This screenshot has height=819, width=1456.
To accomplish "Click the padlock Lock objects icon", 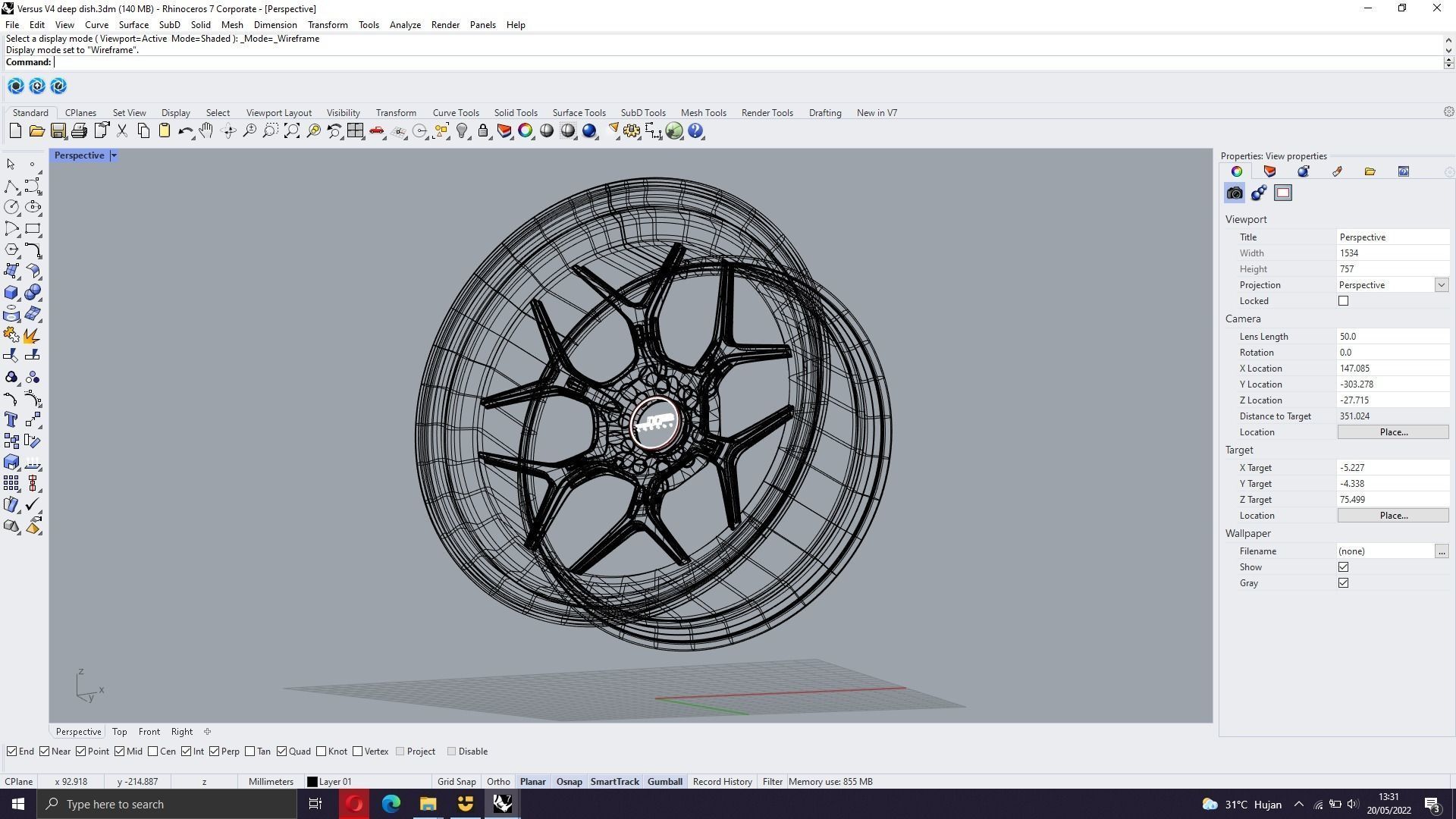I will pos(483,131).
